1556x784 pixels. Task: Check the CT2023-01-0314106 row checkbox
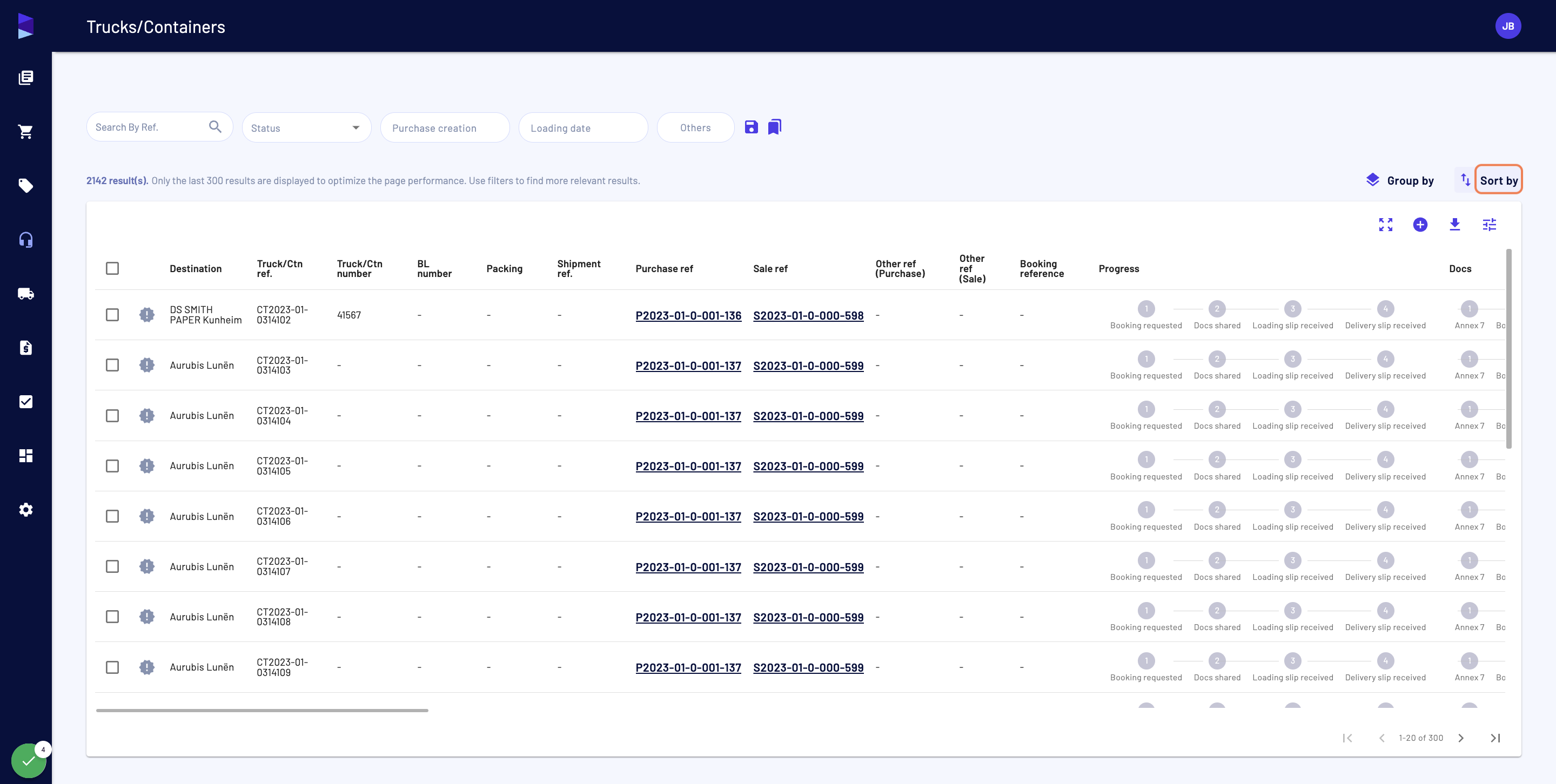[112, 516]
